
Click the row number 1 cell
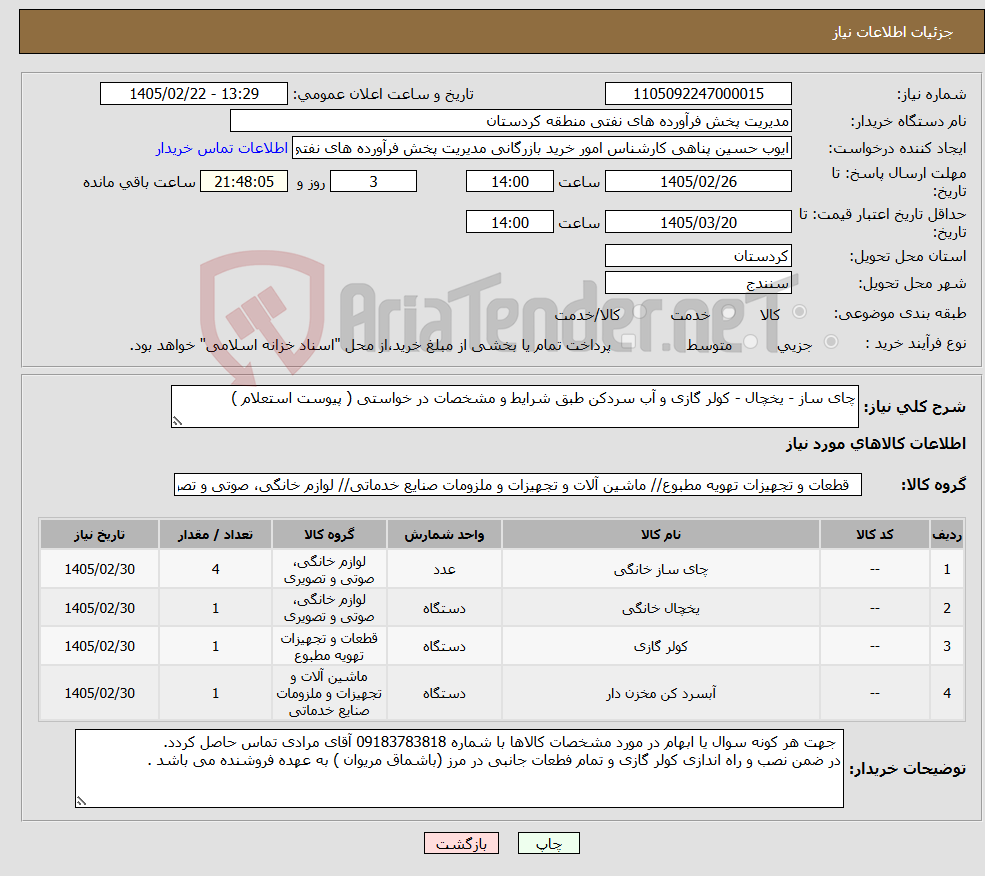(947, 569)
